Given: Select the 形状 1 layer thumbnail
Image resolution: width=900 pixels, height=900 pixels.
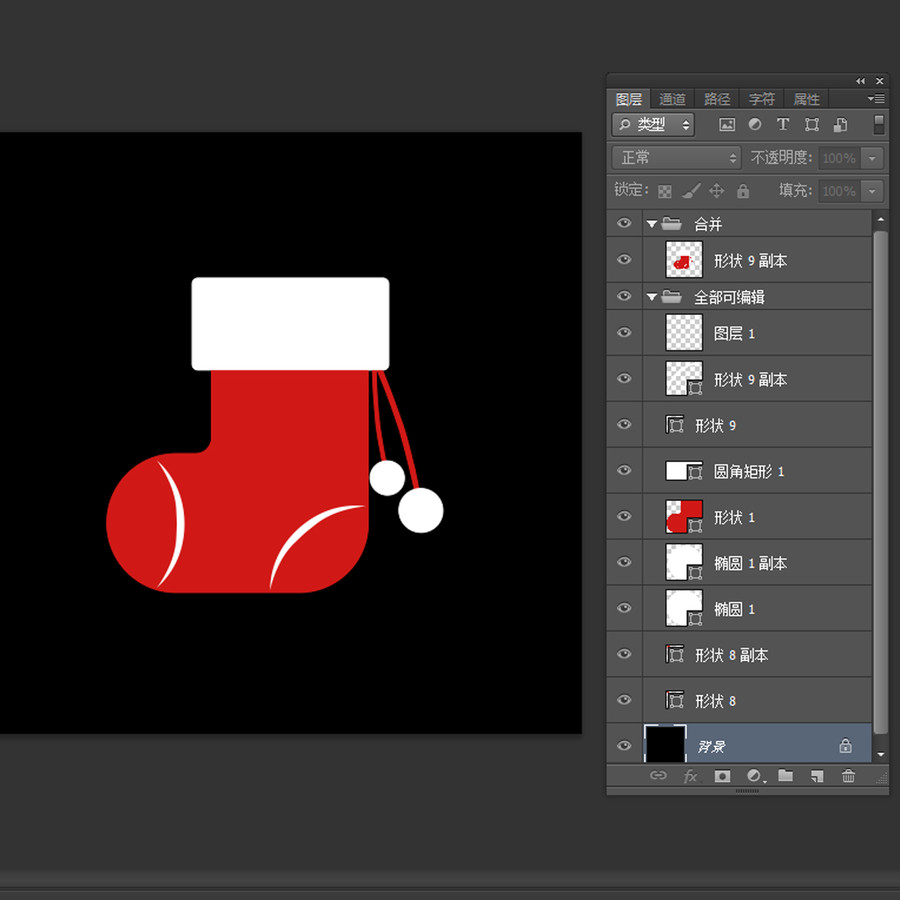Looking at the screenshot, I should click(684, 517).
